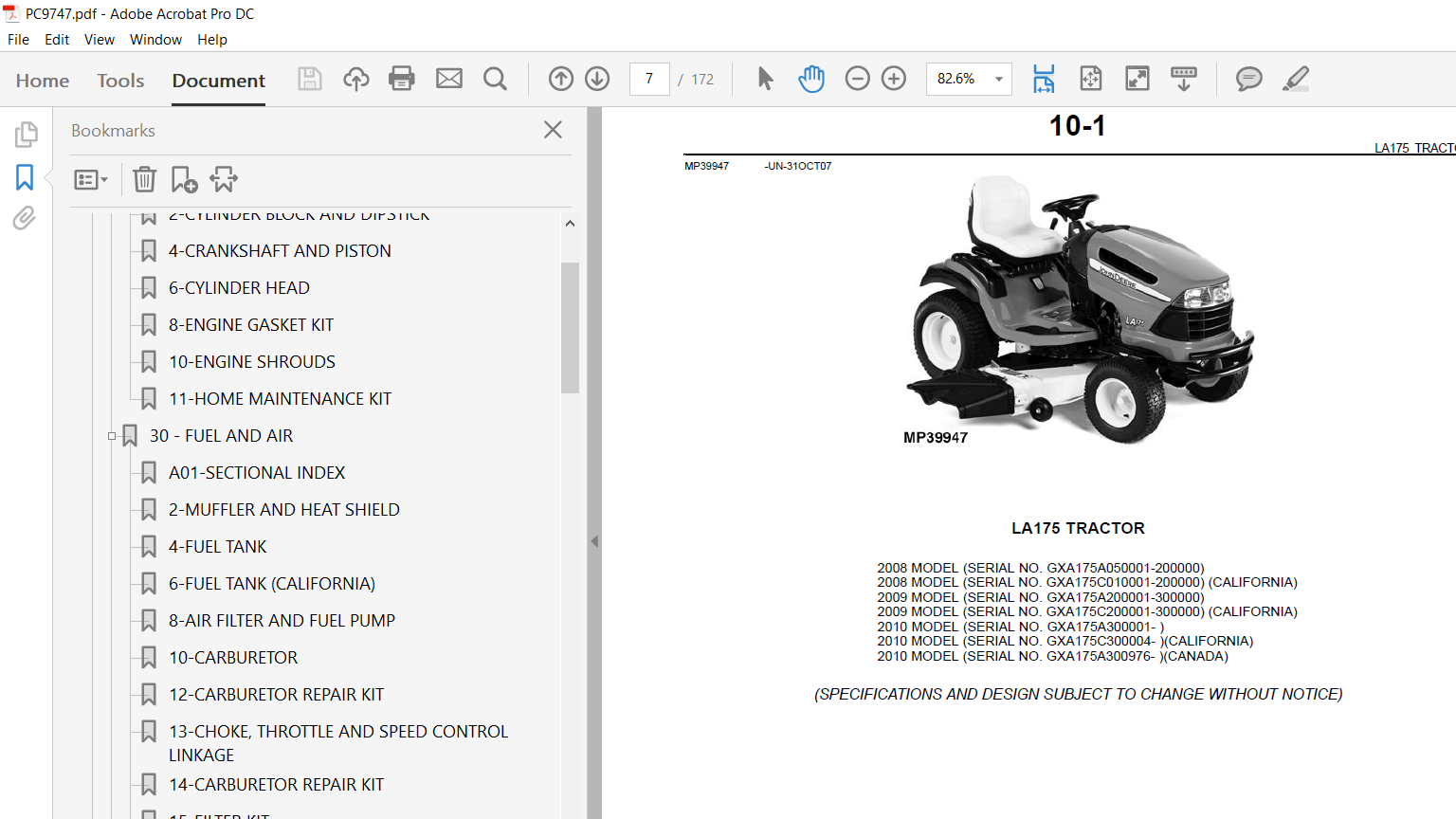Open the View menu
1456x819 pixels.
pos(100,40)
